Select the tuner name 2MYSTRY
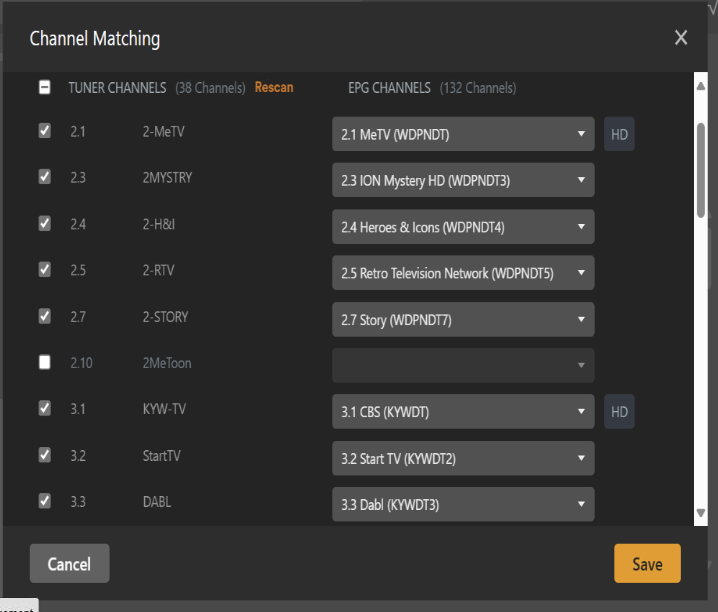718x612 pixels. pyautogui.click(x=167, y=178)
